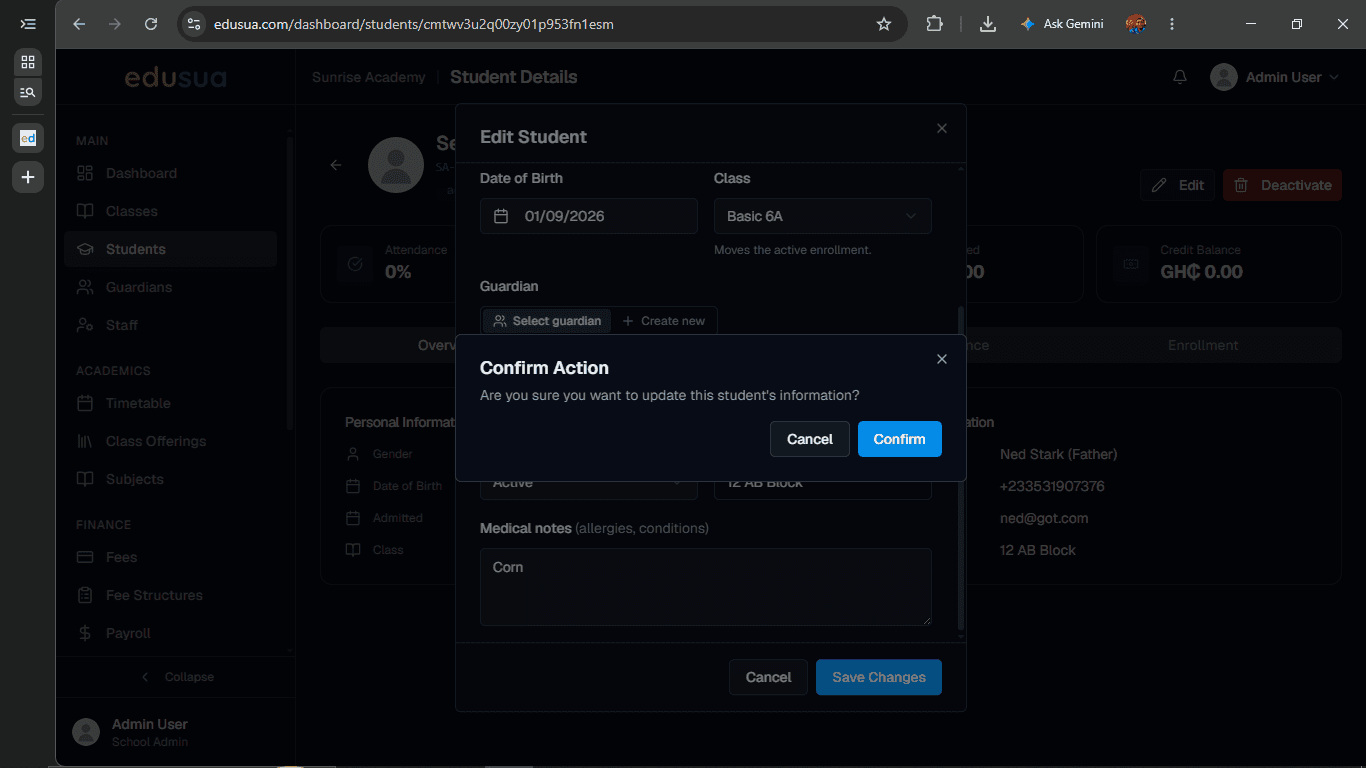Bookmark this page with the star
Viewport: 1366px width, 768px height.
(x=884, y=24)
